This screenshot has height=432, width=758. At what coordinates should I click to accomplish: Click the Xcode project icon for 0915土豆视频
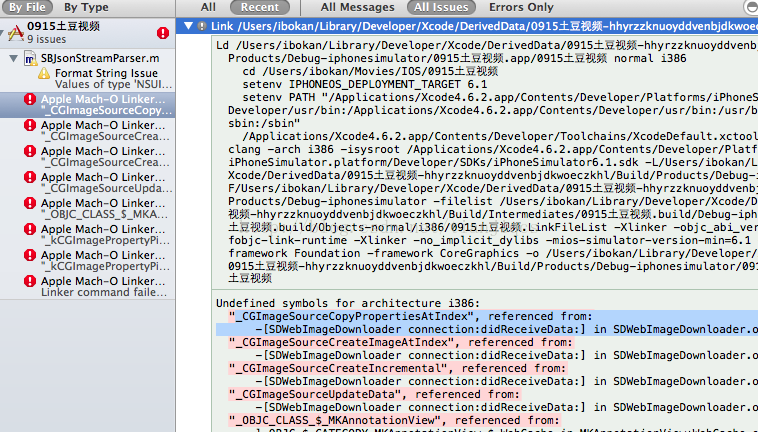(x=16, y=32)
